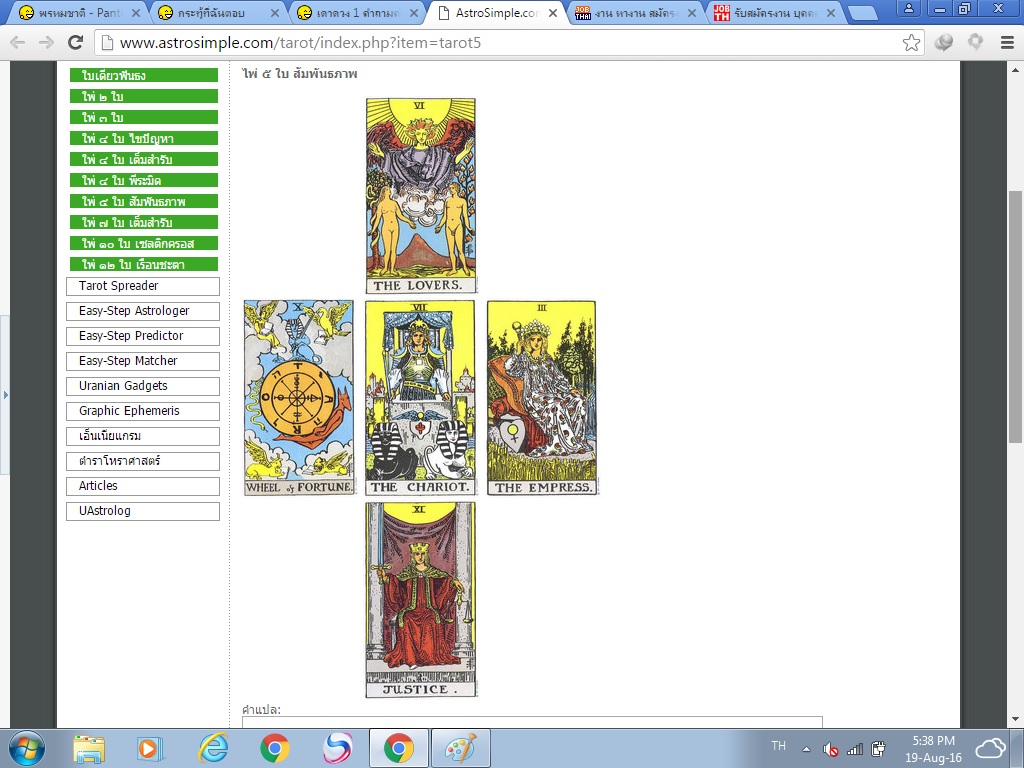The image size is (1024, 768).
Task: Open the ตำราโหราศาสตร์ section
Action: pyautogui.click(x=142, y=461)
